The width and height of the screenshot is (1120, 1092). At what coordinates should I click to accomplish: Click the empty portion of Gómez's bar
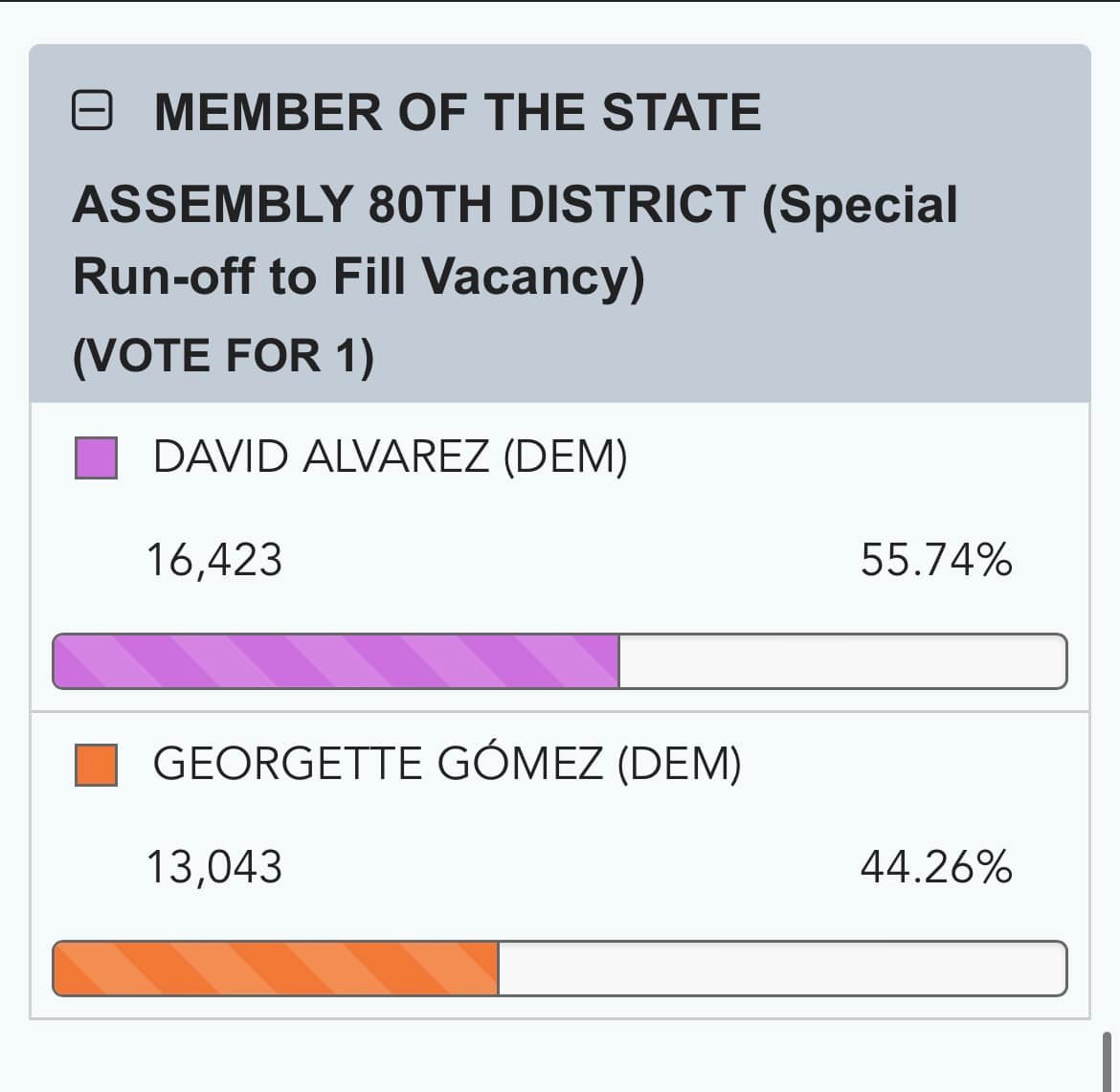[x=781, y=969]
